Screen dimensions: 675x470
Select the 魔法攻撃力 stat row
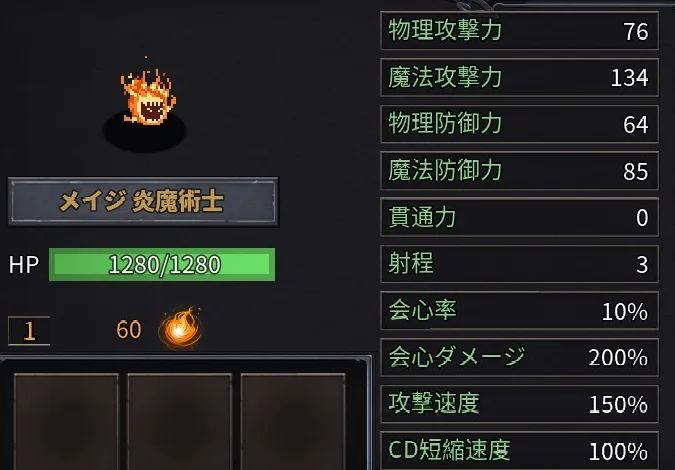click(520, 77)
